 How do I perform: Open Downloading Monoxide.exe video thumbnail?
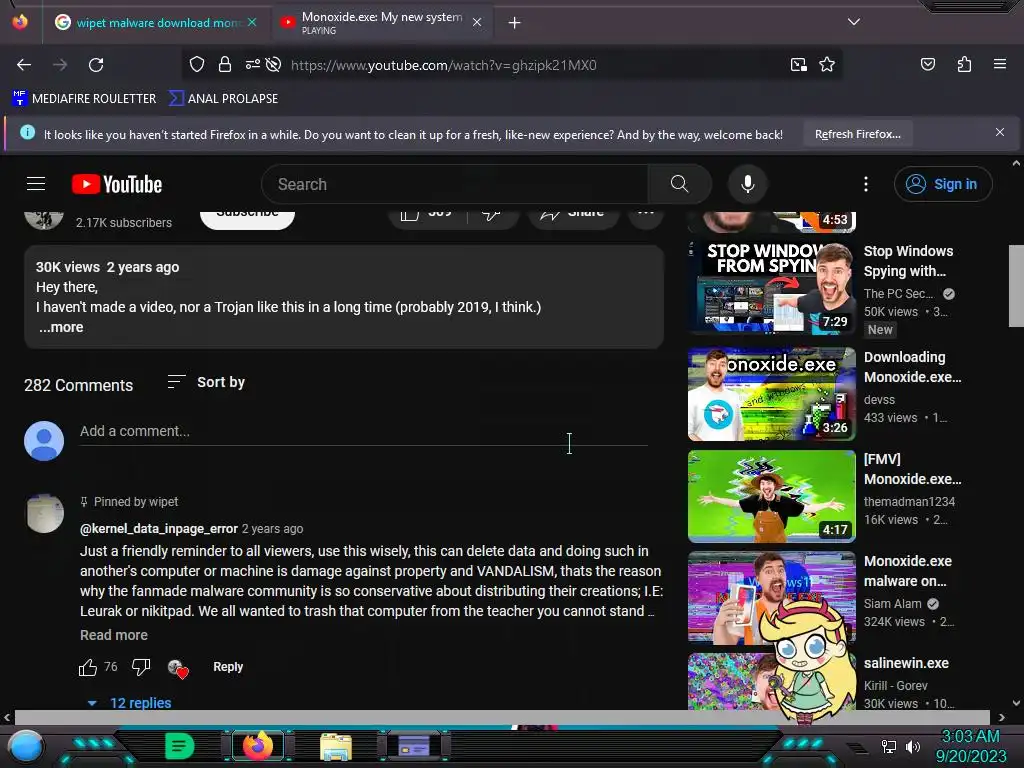pos(771,394)
